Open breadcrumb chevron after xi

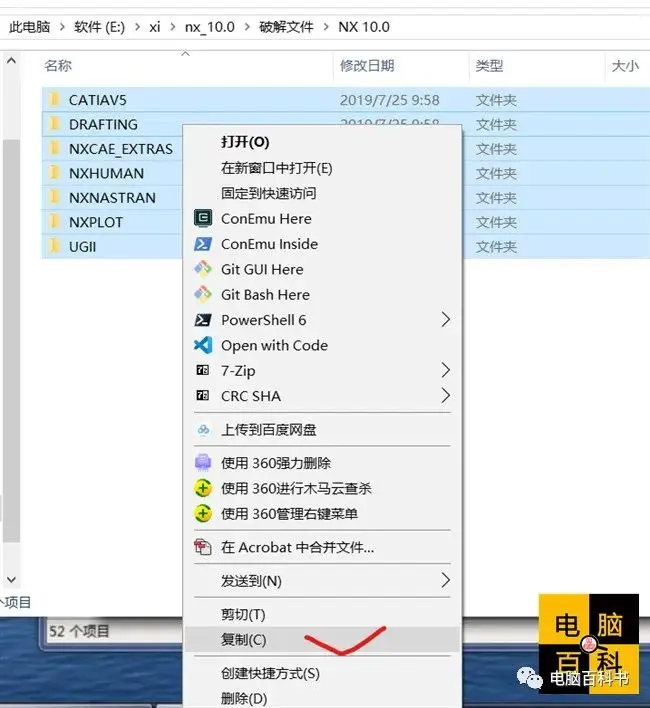pos(172,27)
